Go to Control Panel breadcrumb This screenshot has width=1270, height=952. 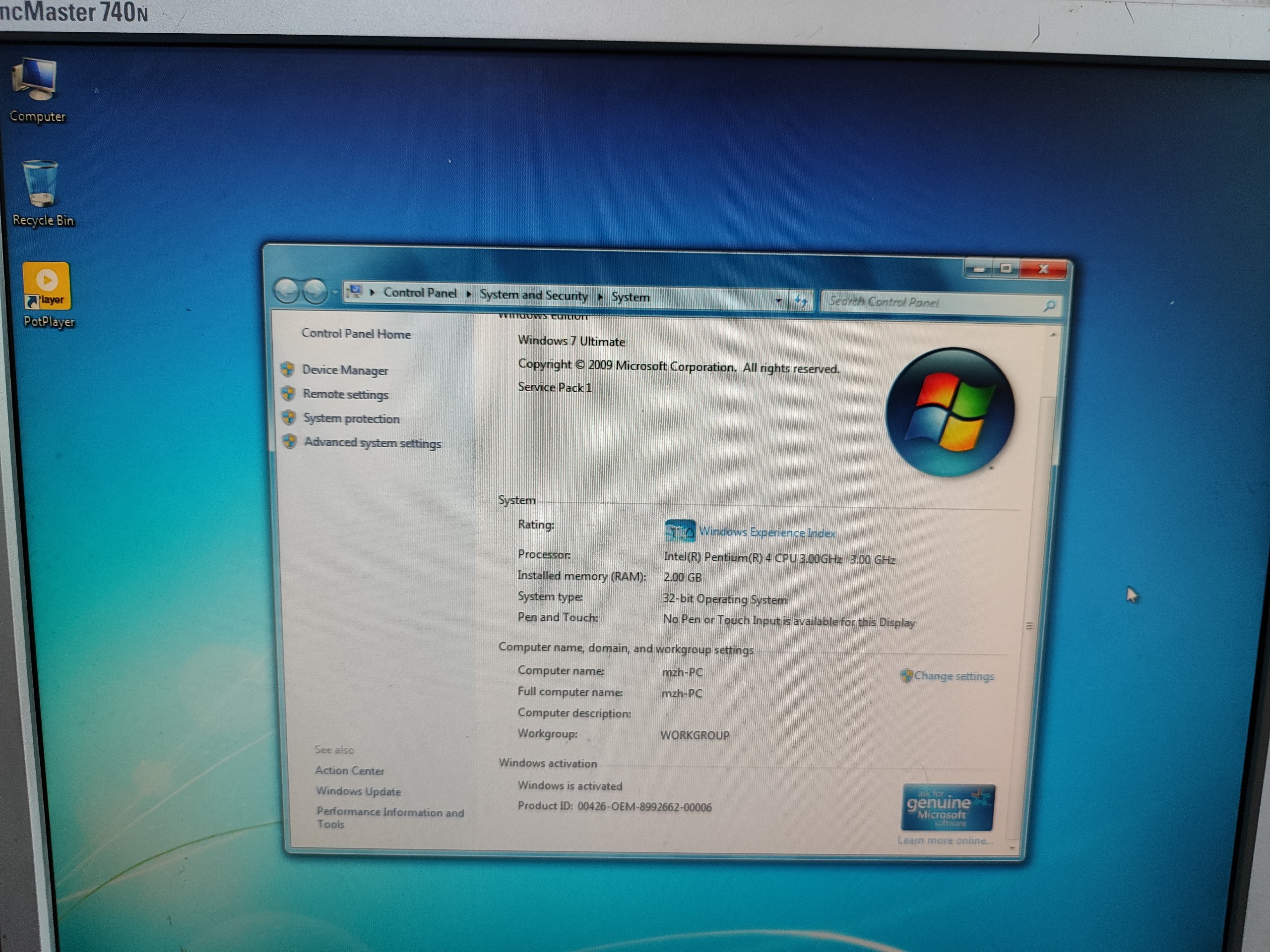tap(420, 293)
